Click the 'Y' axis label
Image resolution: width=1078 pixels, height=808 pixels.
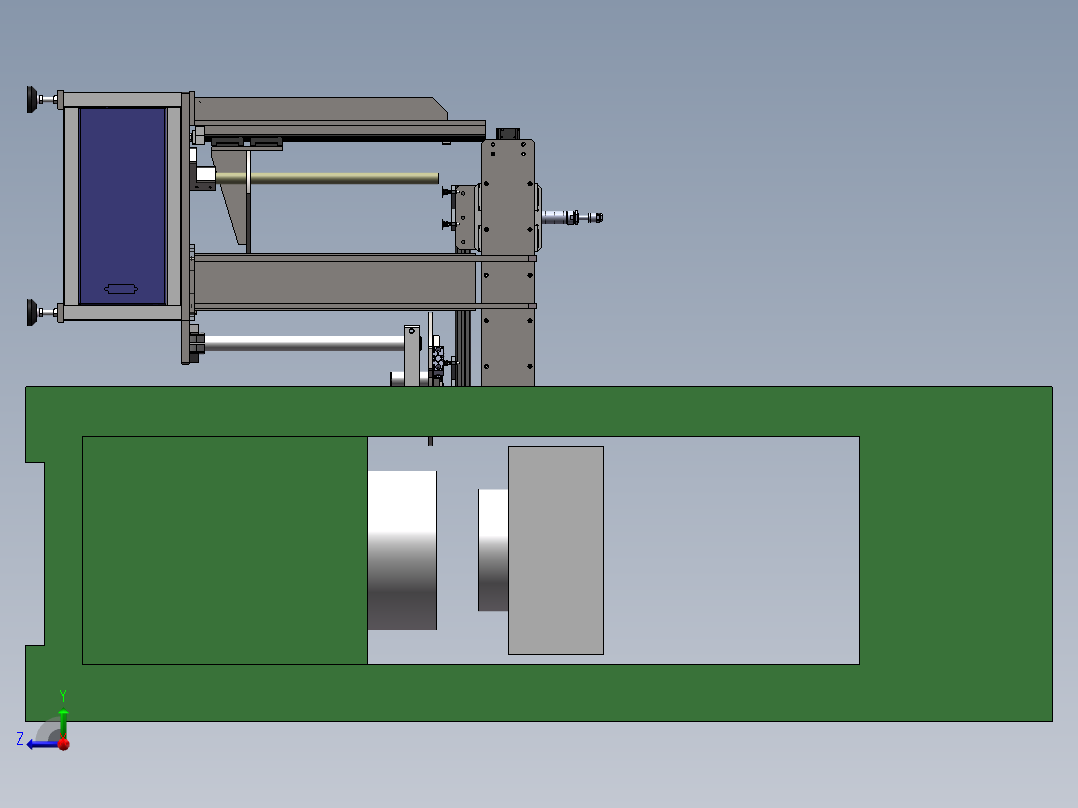coord(63,696)
